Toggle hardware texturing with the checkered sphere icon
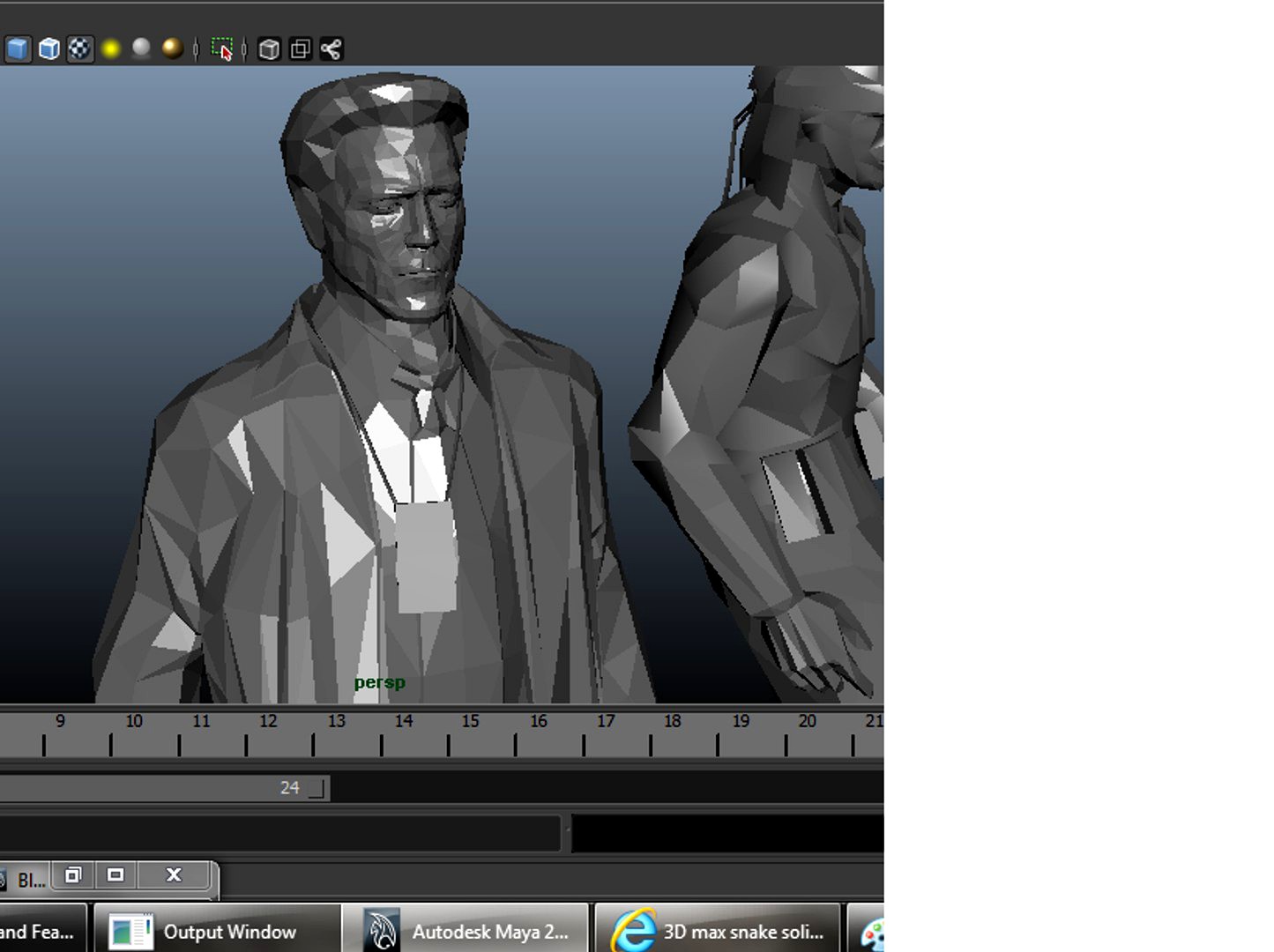The width and height of the screenshot is (1274, 952). pos(78,48)
